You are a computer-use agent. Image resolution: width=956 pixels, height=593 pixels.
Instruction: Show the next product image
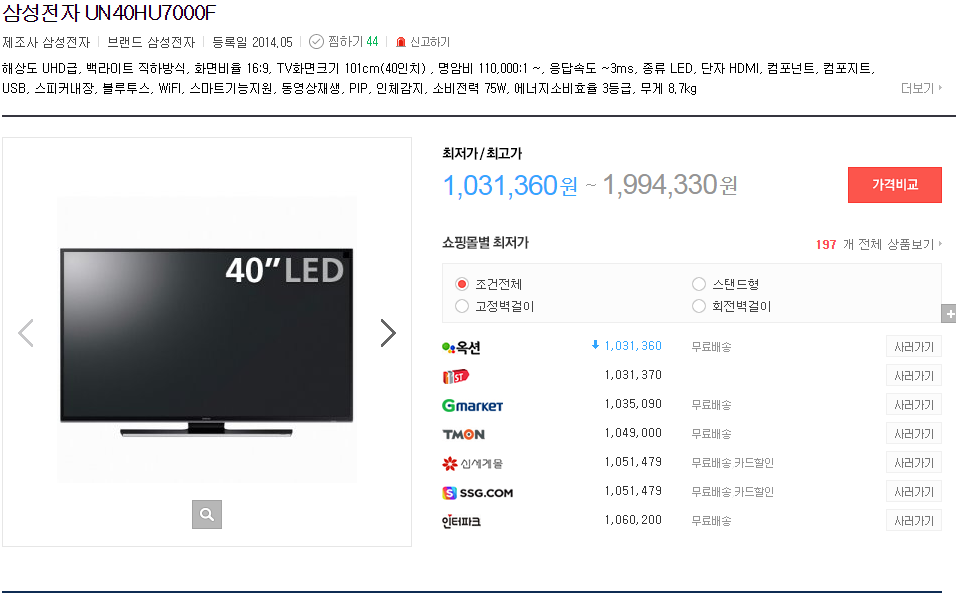(388, 333)
